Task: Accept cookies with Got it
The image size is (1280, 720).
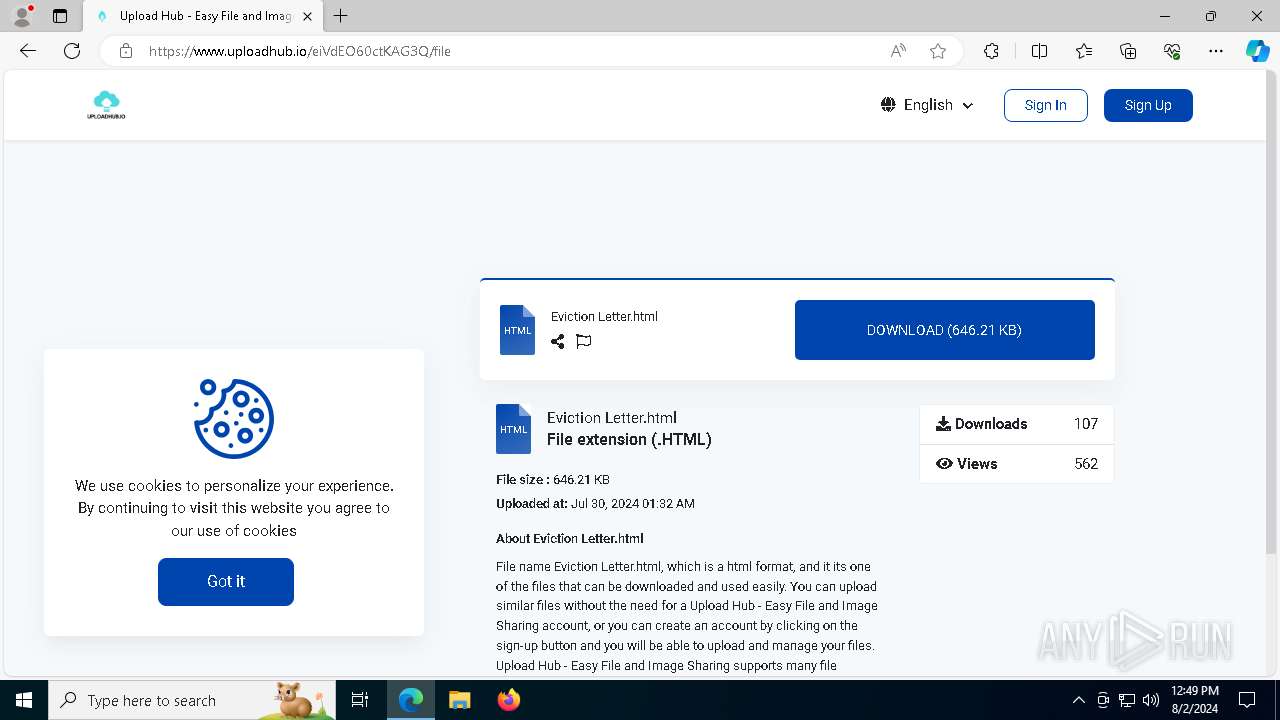Action: click(226, 581)
